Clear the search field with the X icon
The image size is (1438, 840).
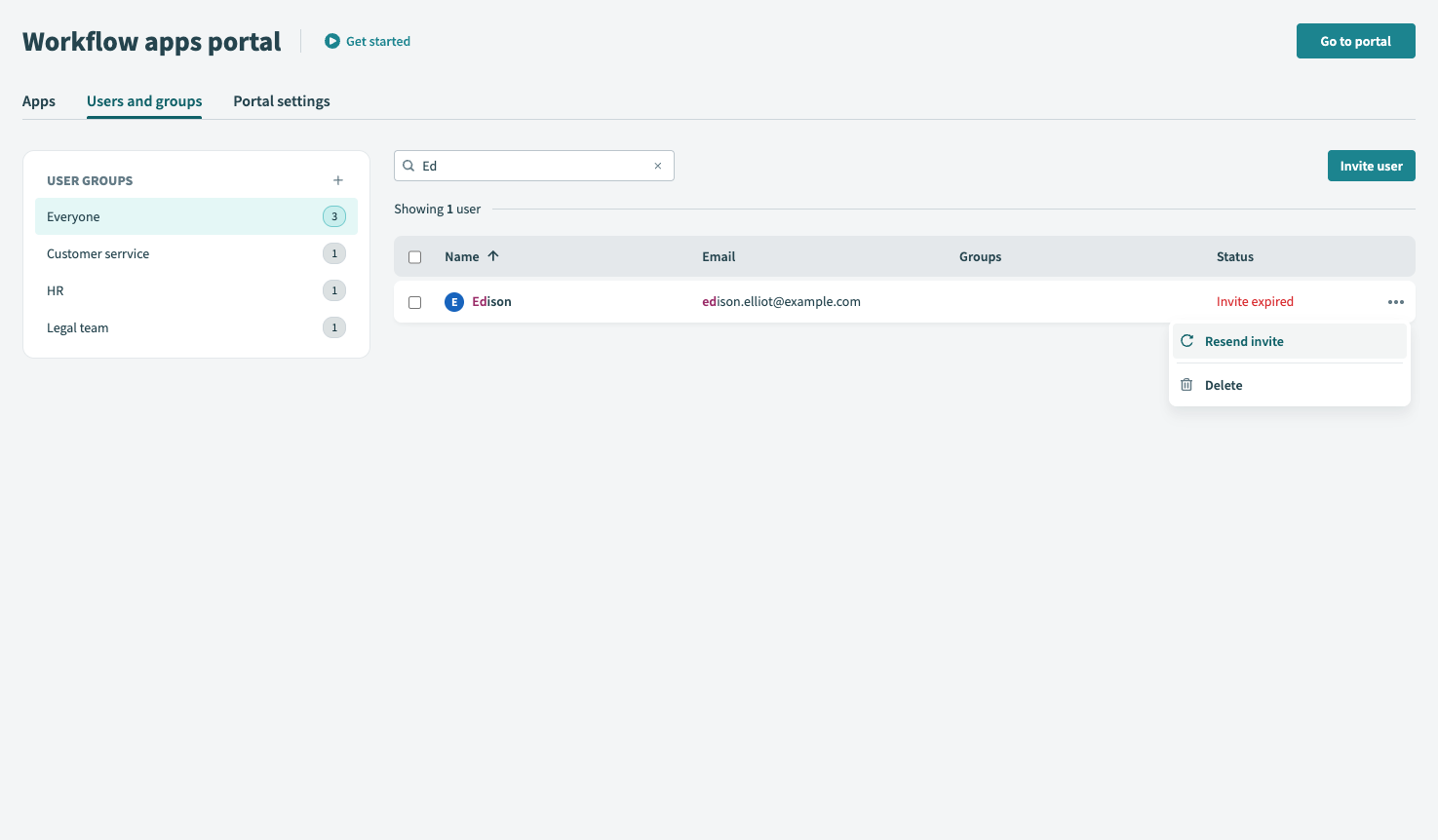pyautogui.click(x=658, y=166)
